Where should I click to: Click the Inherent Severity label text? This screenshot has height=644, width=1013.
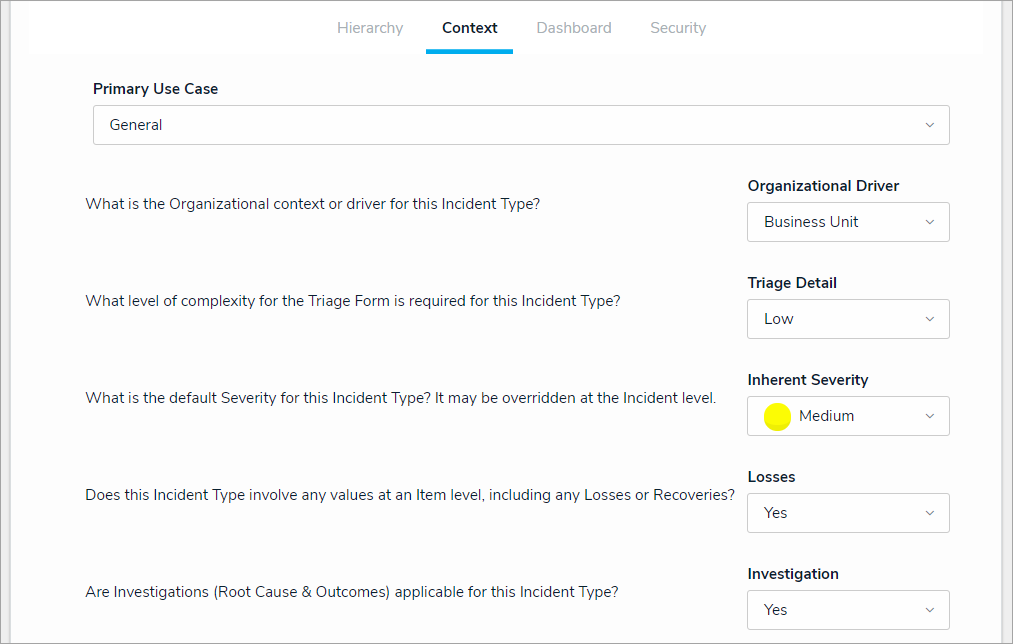click(x=807, y=380)
